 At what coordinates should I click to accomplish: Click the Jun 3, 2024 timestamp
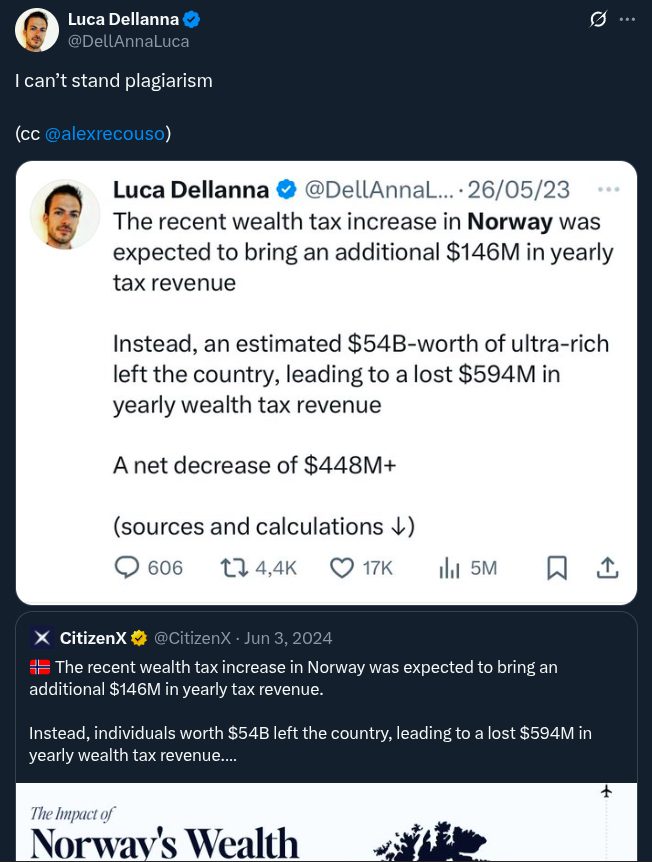[x=289, y=638]
